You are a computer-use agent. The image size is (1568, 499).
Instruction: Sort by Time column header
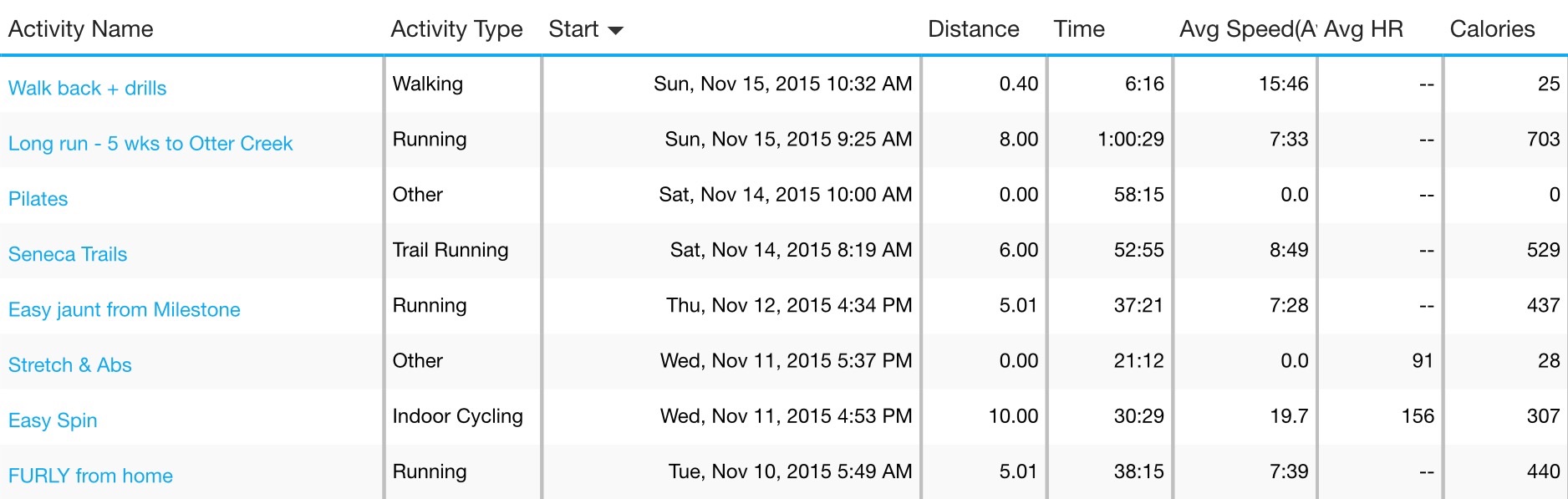[1079, 29]
